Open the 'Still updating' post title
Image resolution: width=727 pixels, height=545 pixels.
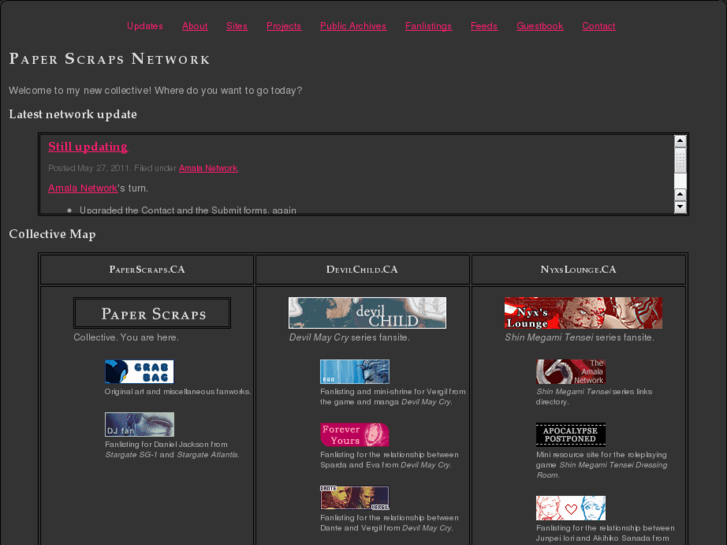88,147
